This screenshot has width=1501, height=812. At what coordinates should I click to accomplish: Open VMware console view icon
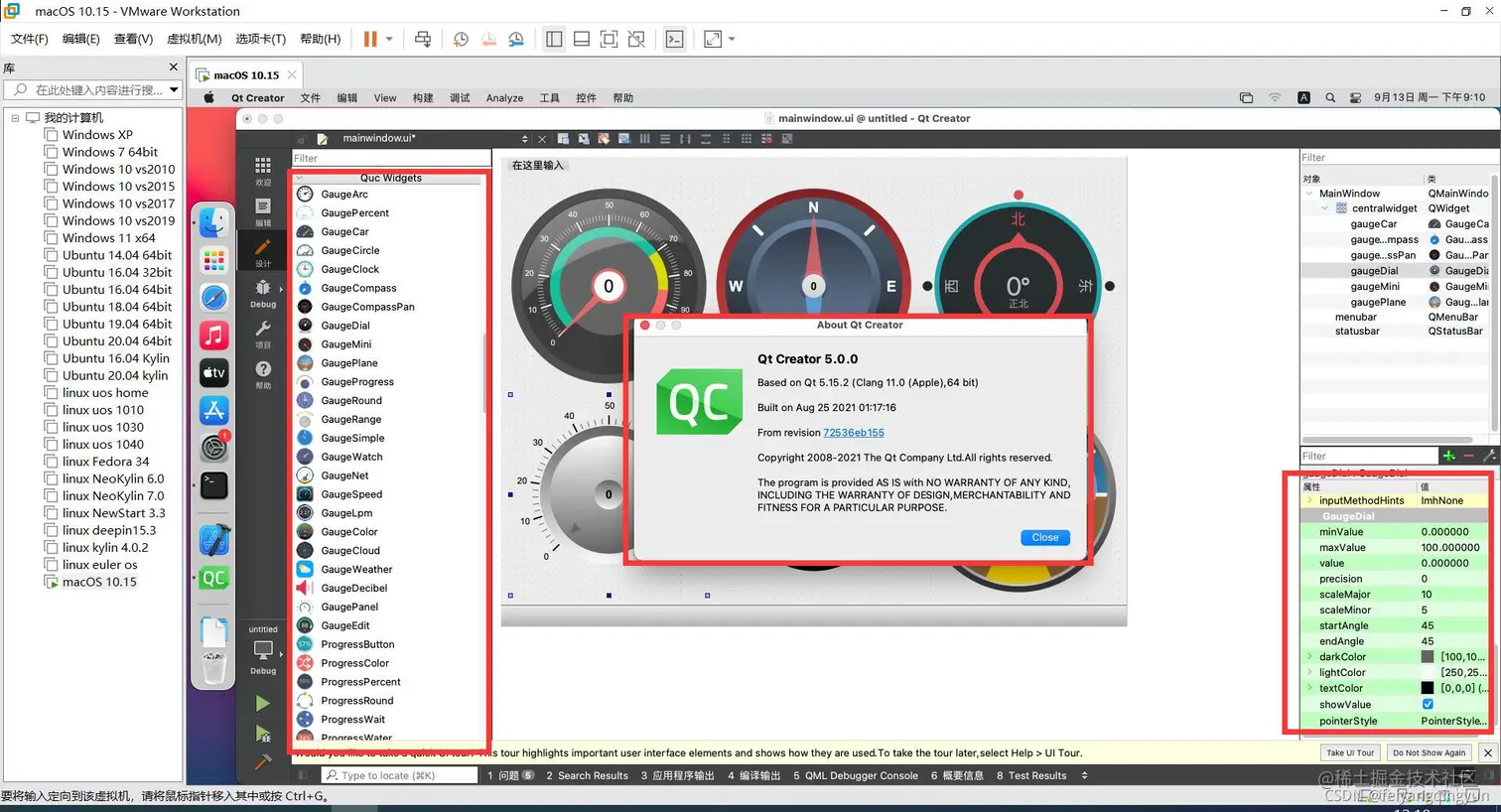[x=675, y=39]
